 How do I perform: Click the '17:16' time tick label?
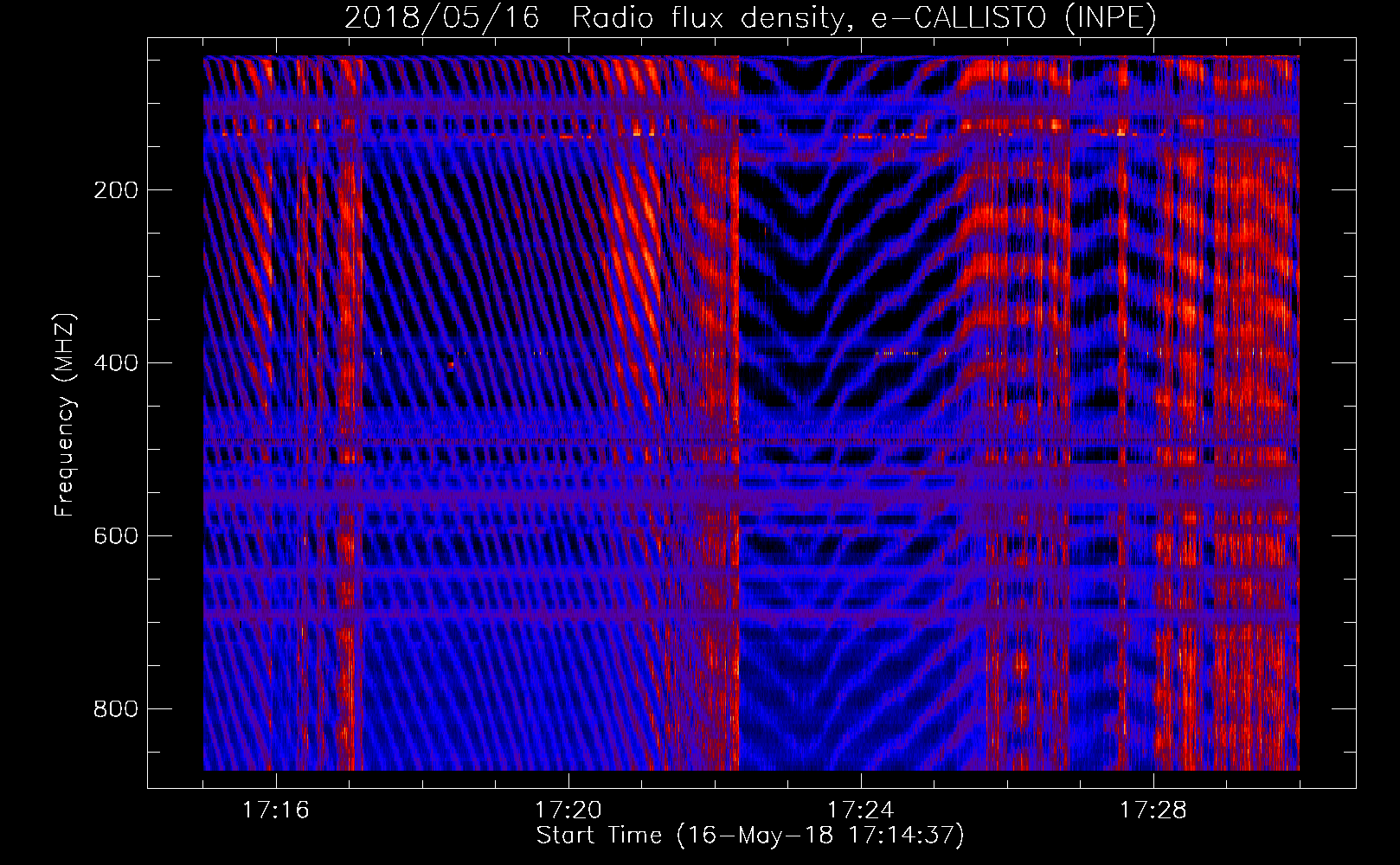(x=275, y=811)
